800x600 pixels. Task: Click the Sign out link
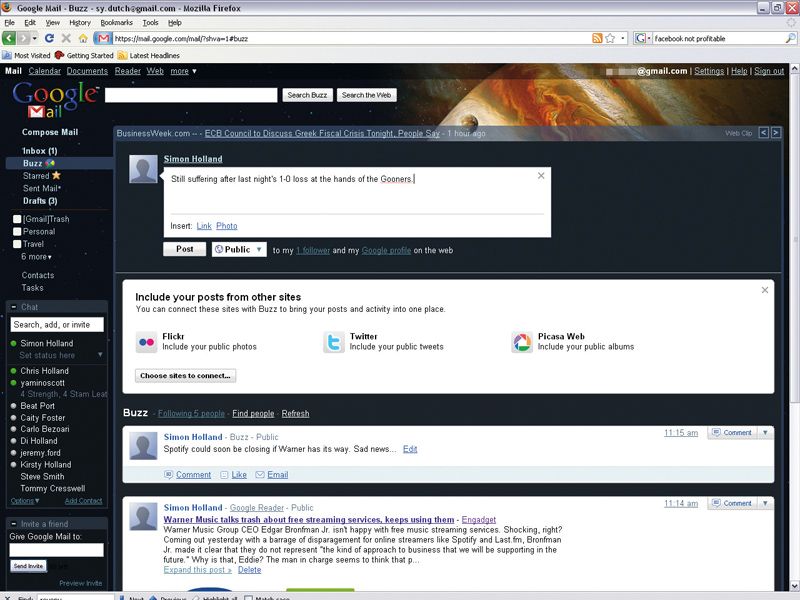pyautogui.click(x=769, y=71)
